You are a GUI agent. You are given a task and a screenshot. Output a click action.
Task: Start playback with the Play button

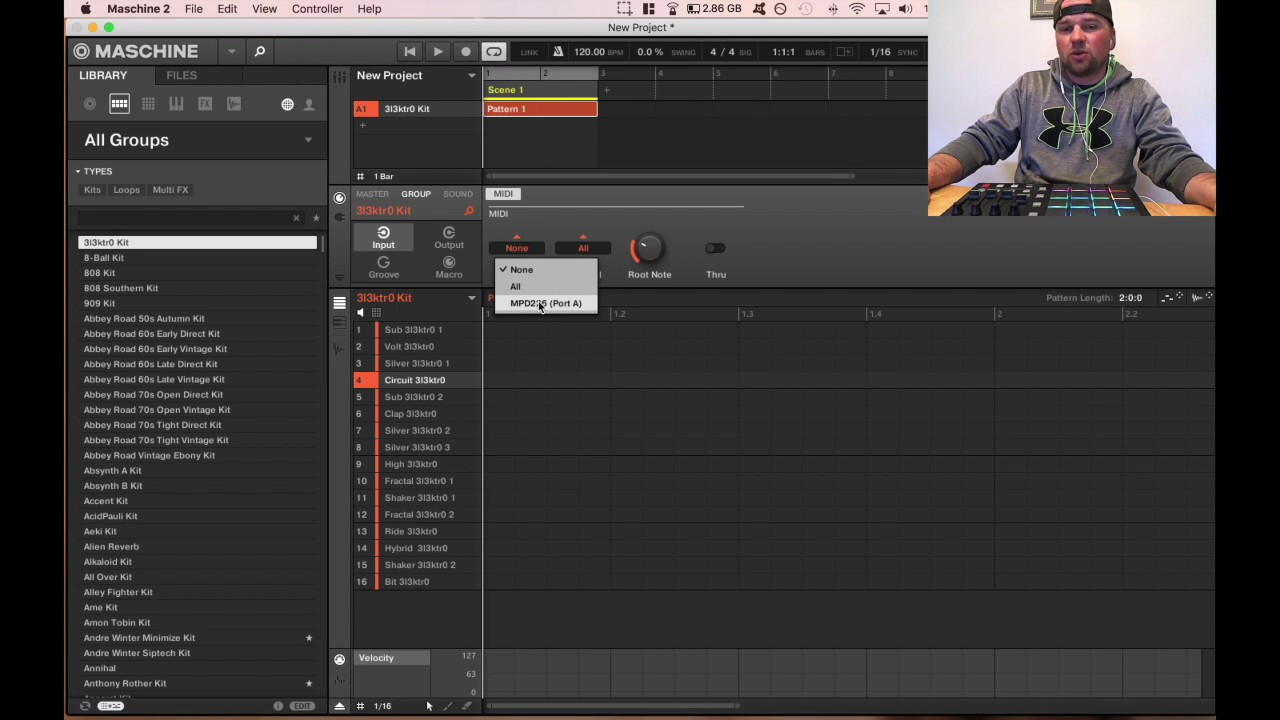[437, 51]
